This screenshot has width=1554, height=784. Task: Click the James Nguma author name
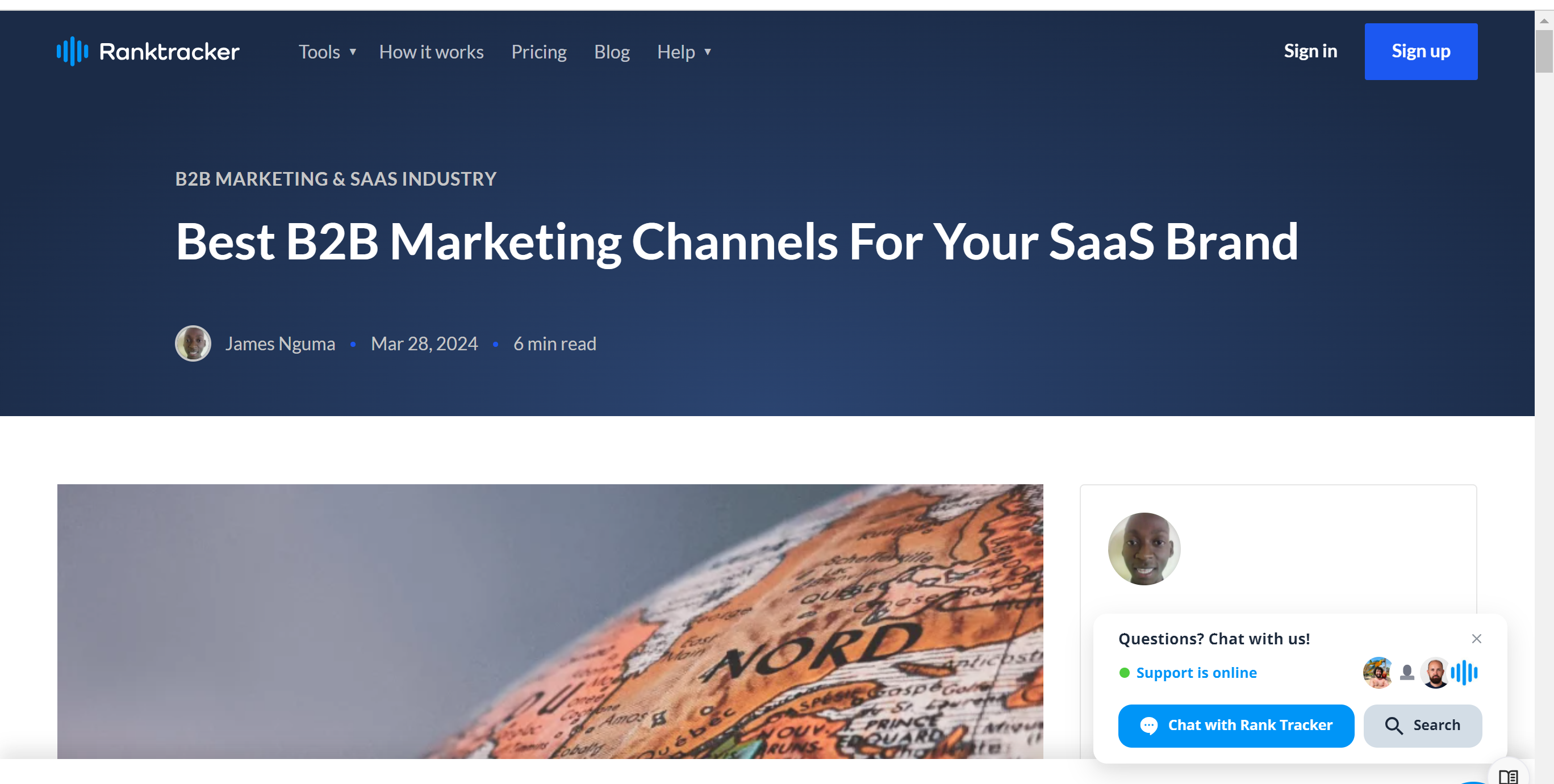click(x=280, y=343)
